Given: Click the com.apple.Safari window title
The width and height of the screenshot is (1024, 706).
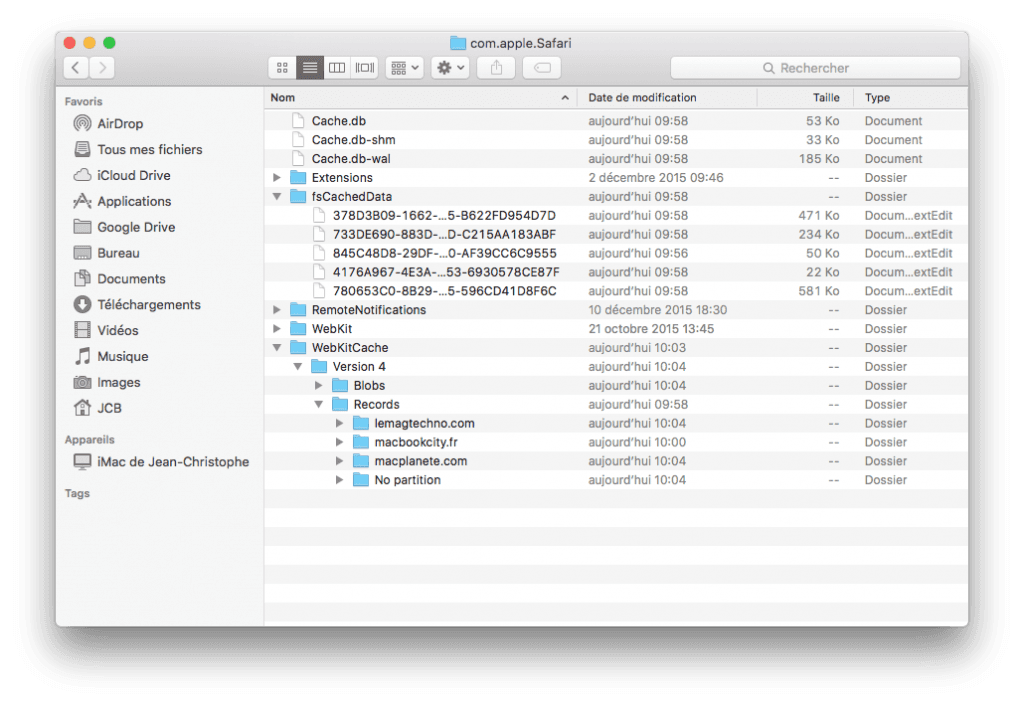Looking at the screenshot, I should click(x=520, y=43).
